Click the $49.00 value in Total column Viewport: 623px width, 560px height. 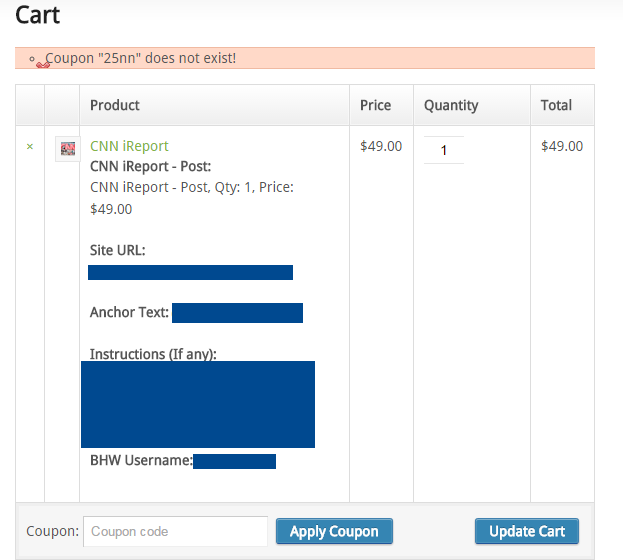562,146
